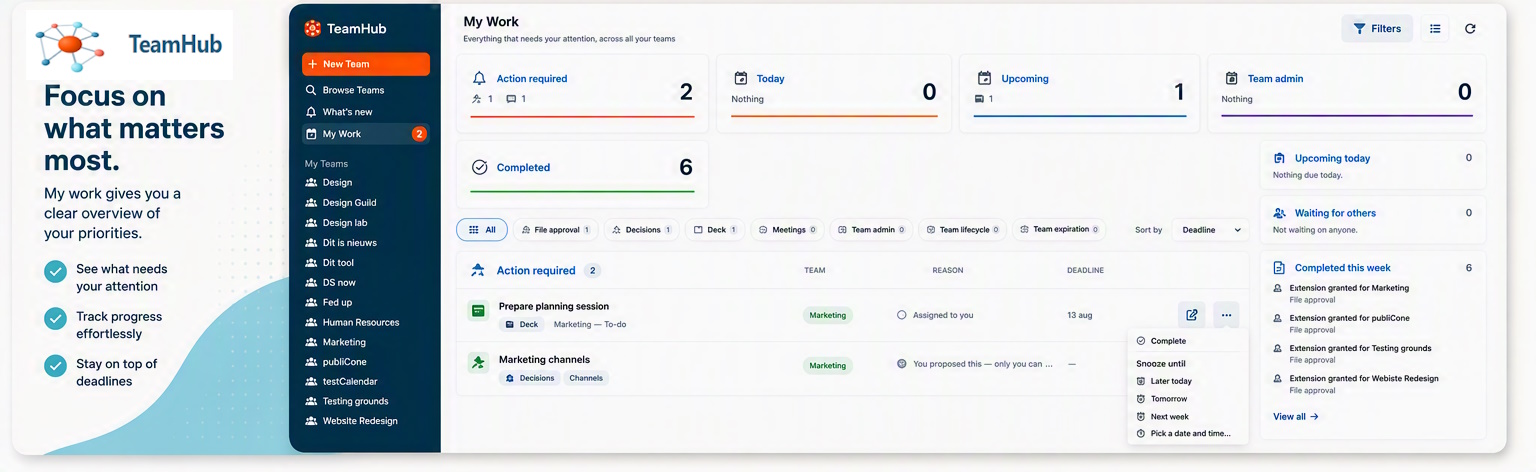
Task: Choose Complete in the context menu
Action: pos(1187,341)
